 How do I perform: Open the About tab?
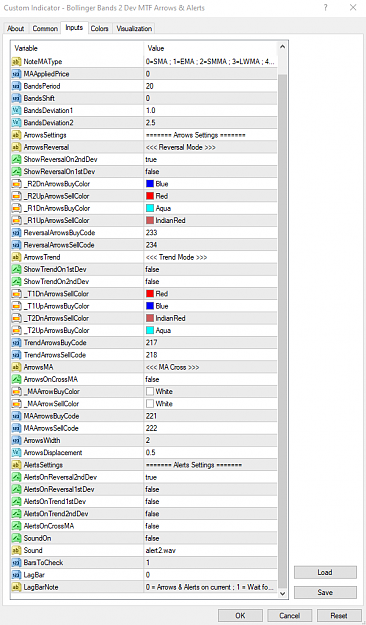[x=16, y=29]
